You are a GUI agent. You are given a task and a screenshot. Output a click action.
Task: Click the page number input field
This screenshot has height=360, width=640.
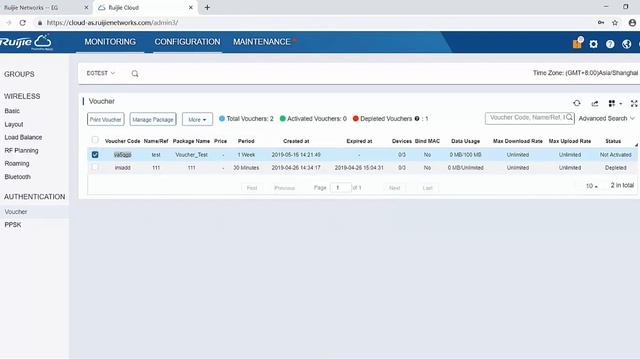point(340,187)
